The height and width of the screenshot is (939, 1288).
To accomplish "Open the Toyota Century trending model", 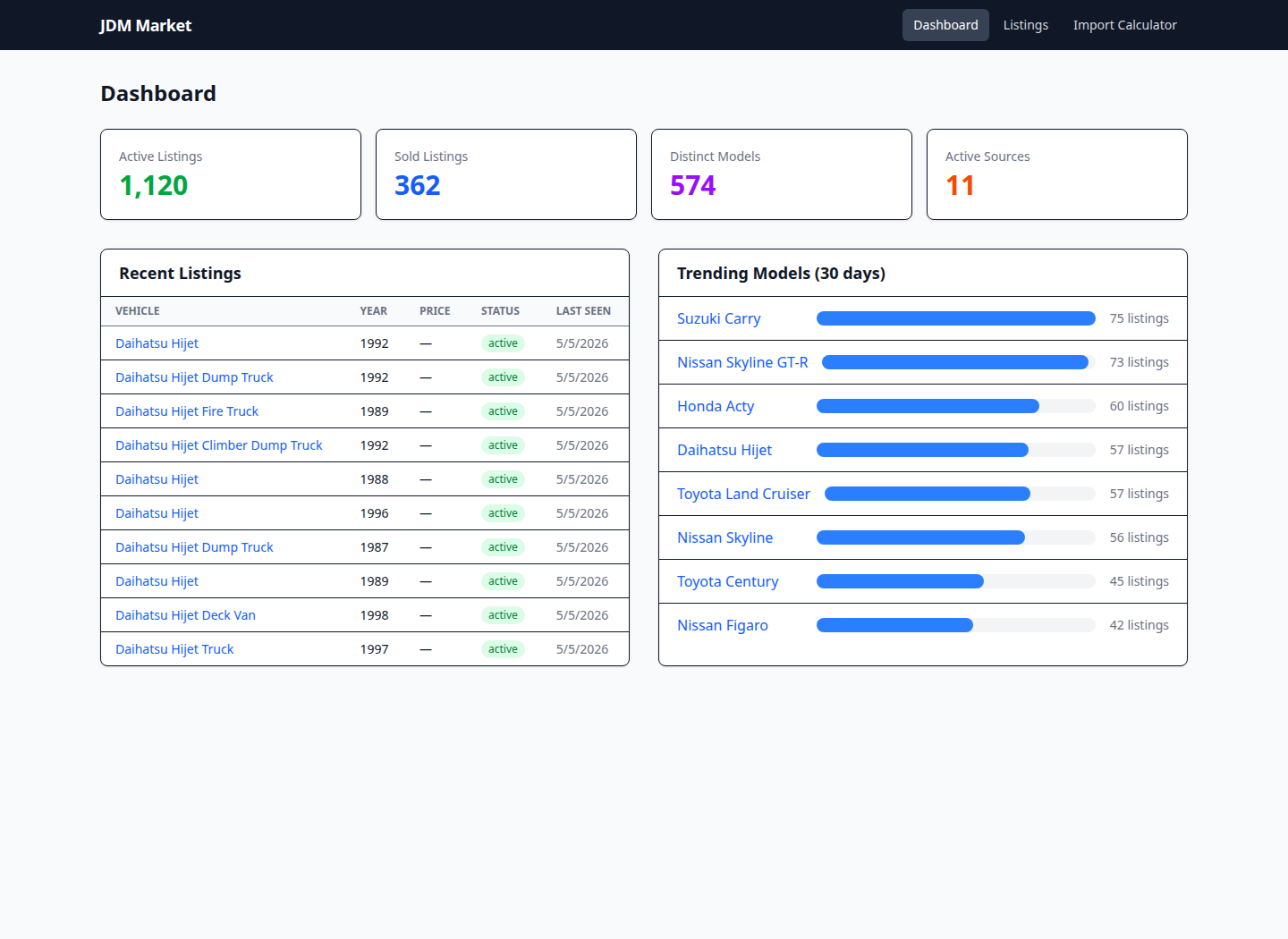I will [727, 581].
